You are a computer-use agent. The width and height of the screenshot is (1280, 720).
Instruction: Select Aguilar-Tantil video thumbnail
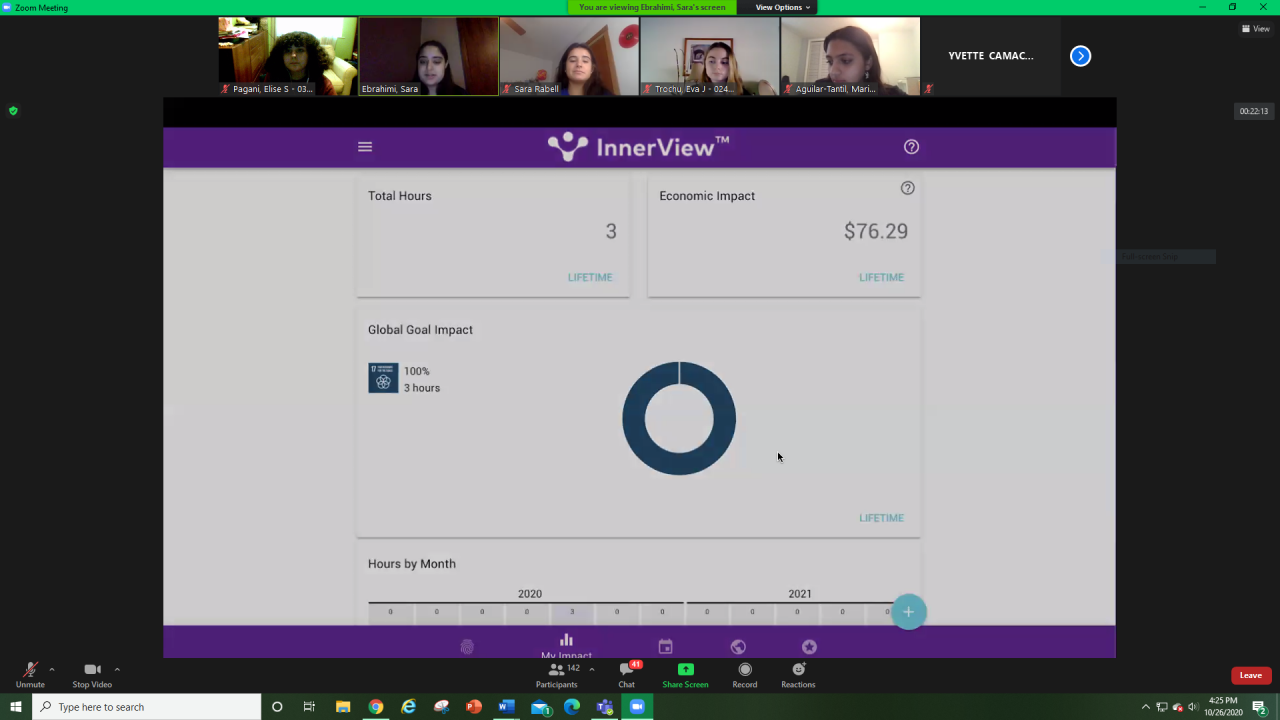pyautogui.click(x=850, y=56)
